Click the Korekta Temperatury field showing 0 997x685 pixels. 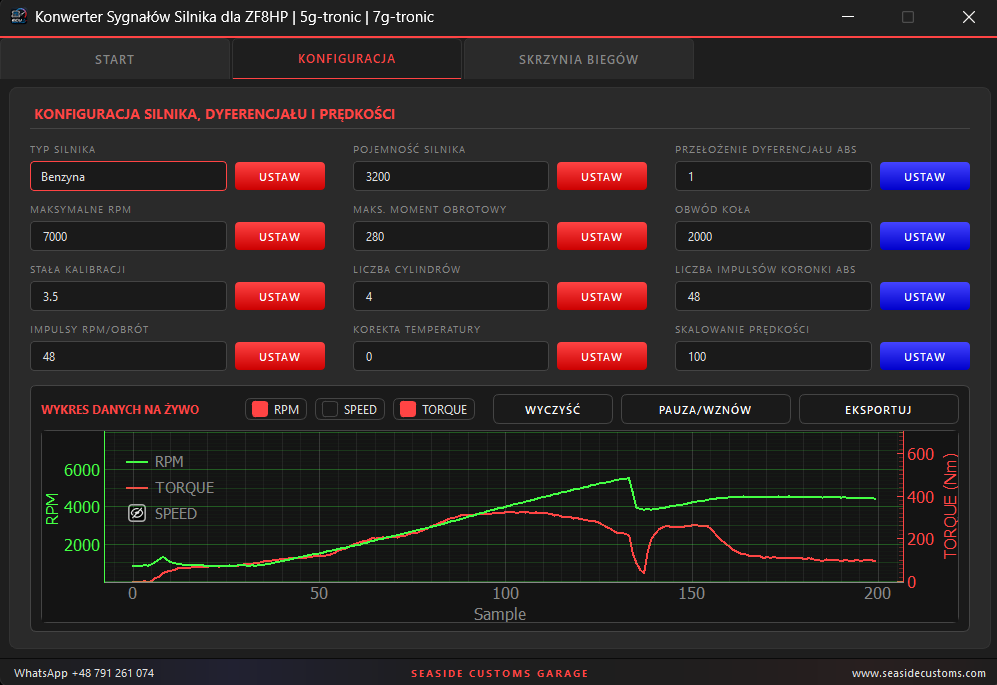(451, 356)
